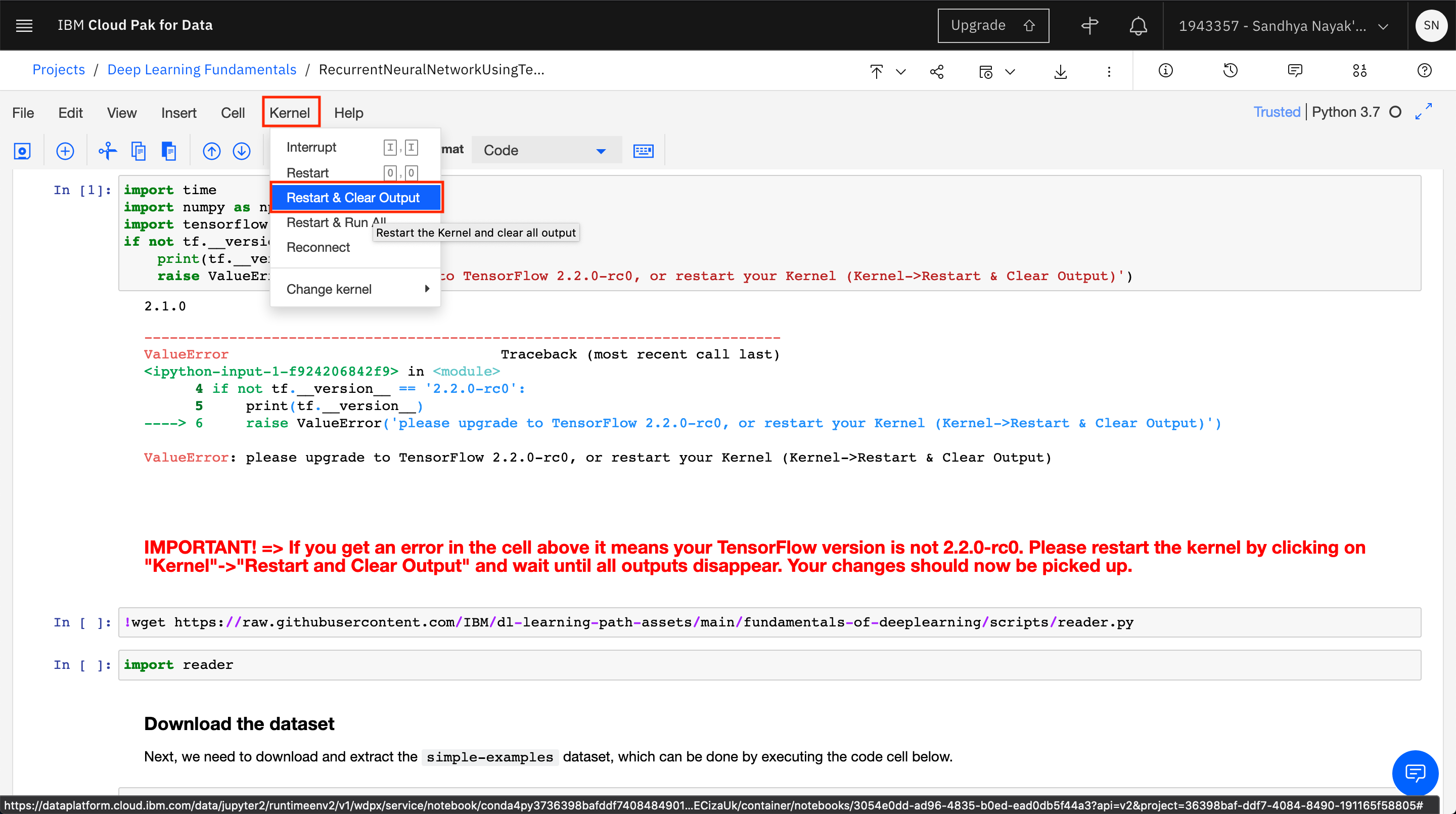1456x814 pixels.
Task: Open the Code cell type dropdown
Action: click(x=545, y=150)
